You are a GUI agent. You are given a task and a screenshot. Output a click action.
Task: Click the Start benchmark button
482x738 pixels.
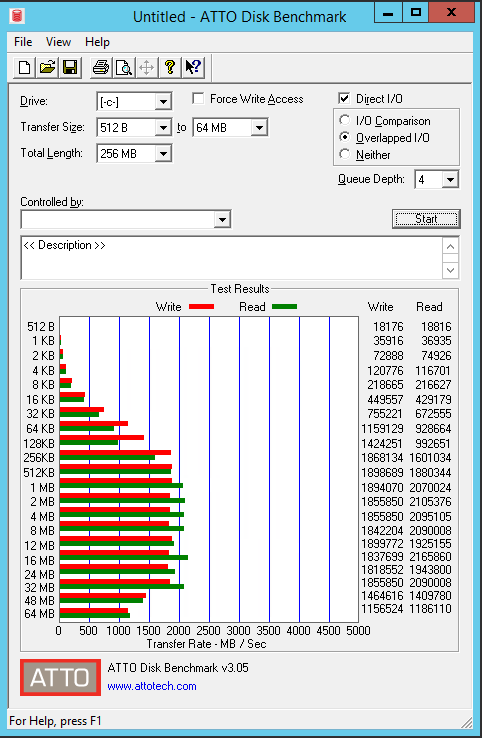pos(426,219)
